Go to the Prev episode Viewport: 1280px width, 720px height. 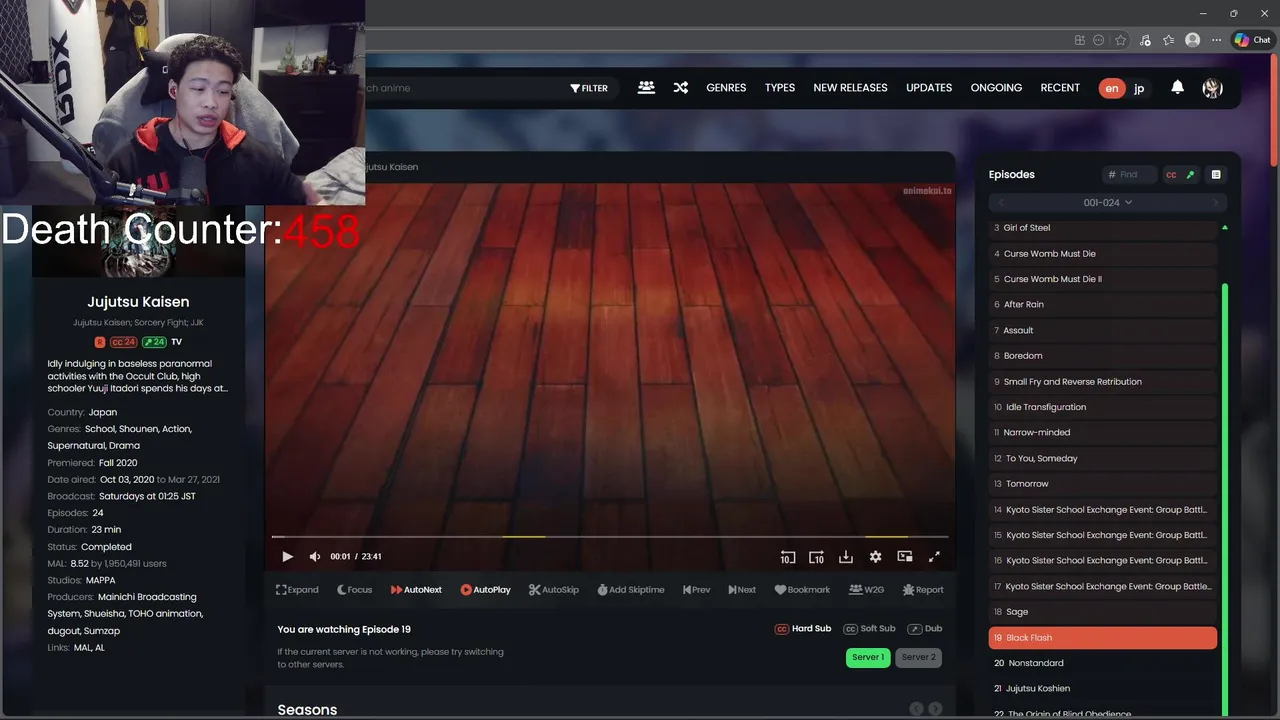tap(696, 590)
